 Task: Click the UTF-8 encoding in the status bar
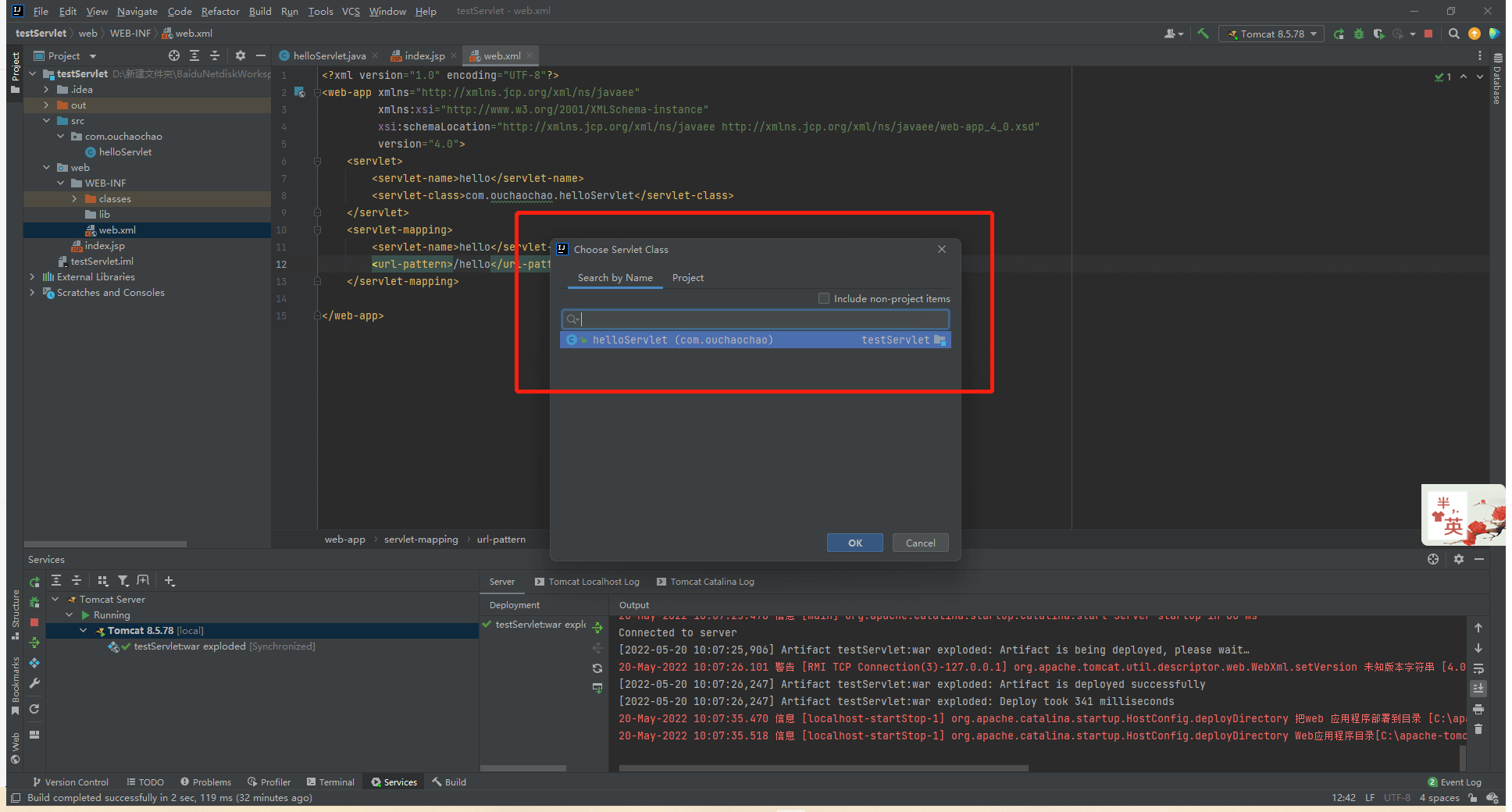coord(1397,798)
